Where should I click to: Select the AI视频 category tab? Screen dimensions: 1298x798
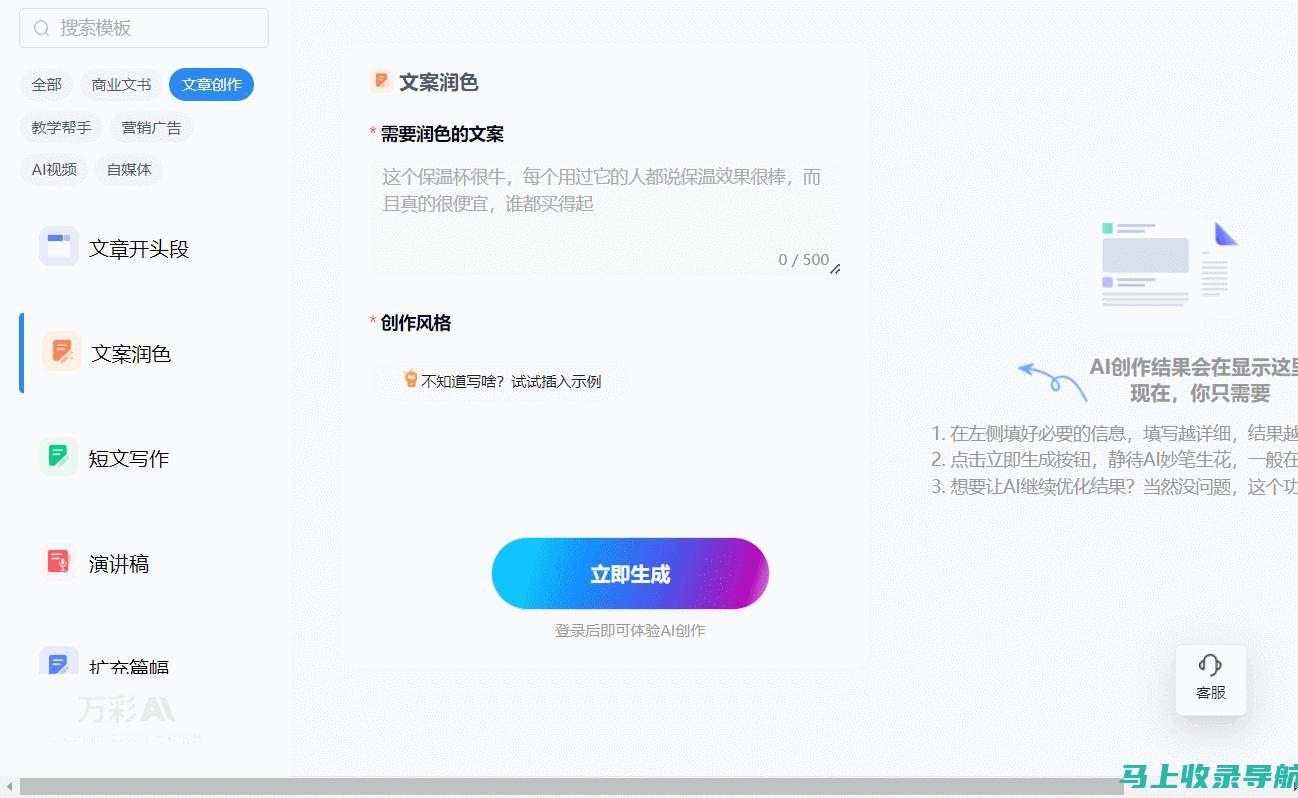[54, 170]
